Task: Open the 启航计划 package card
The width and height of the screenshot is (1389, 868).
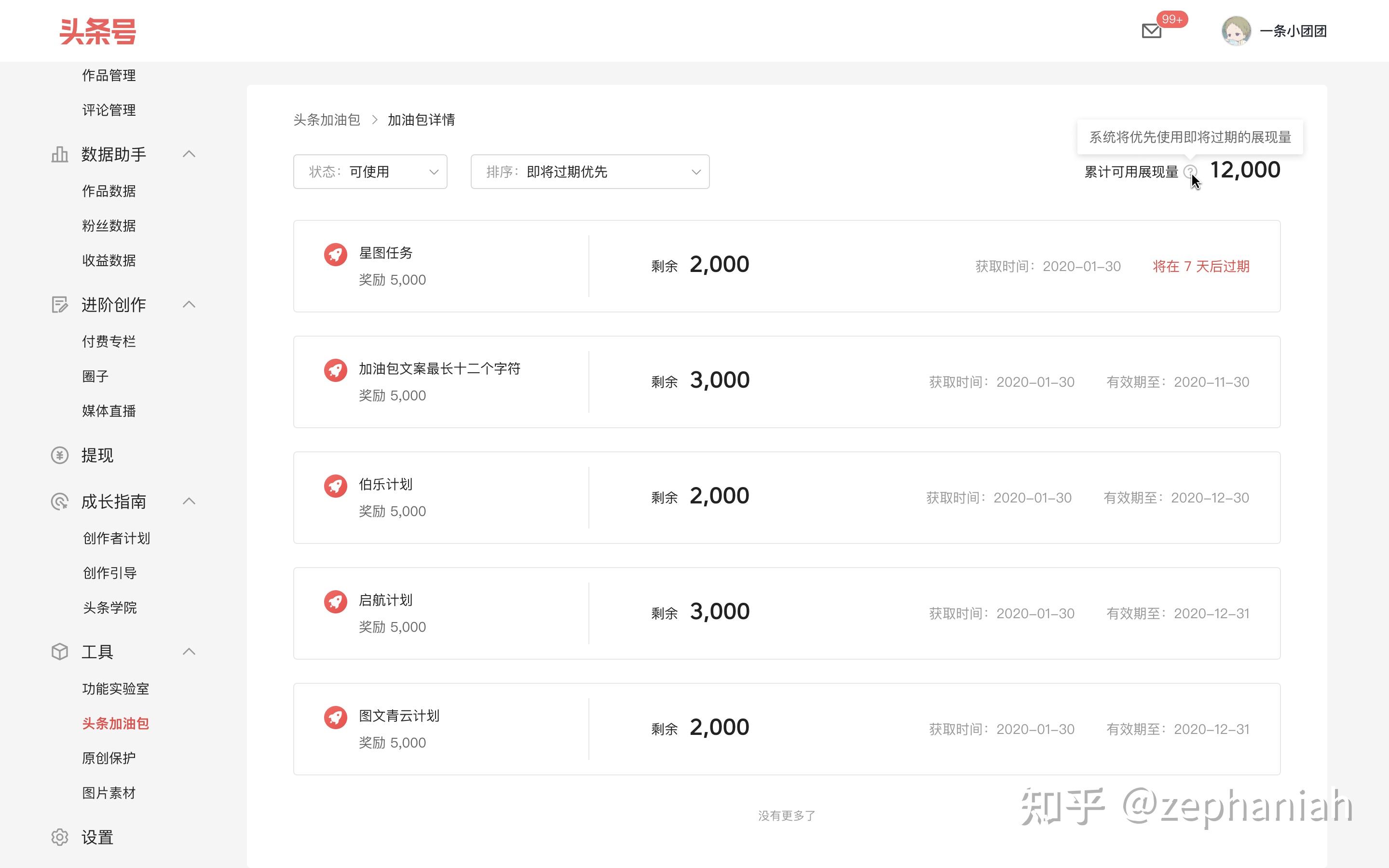Action: 786,613
